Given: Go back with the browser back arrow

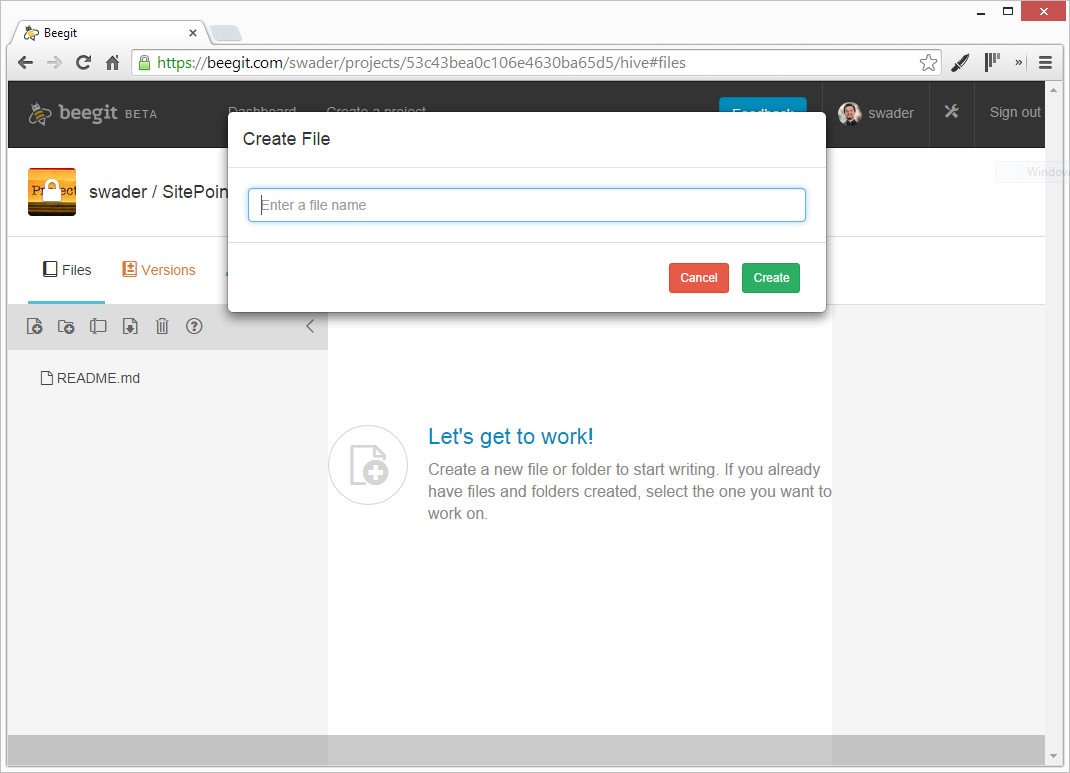Looking at the screenshot, I should click(x=25, y=63).
